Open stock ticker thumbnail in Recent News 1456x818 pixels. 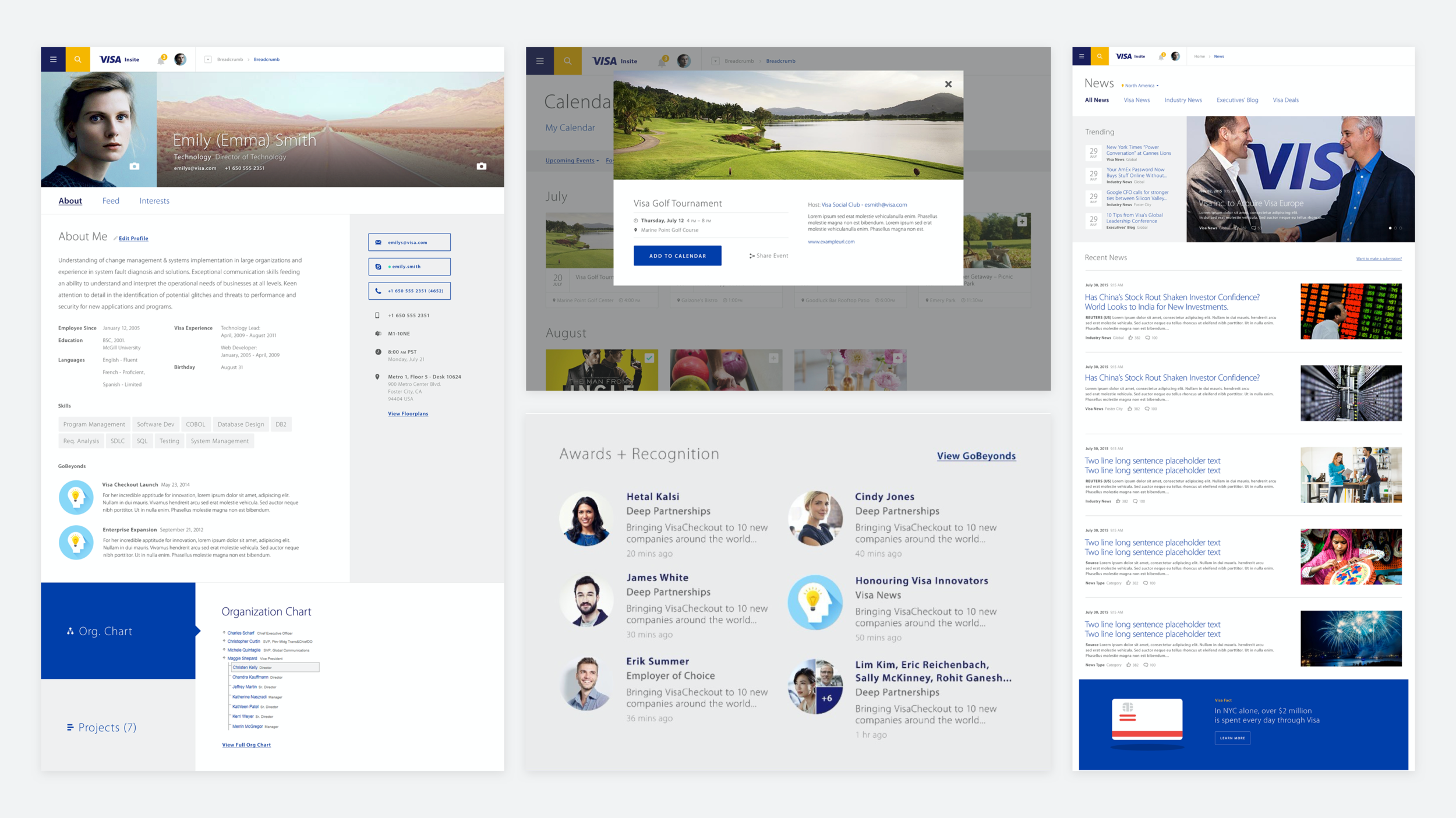[1351, 311]
